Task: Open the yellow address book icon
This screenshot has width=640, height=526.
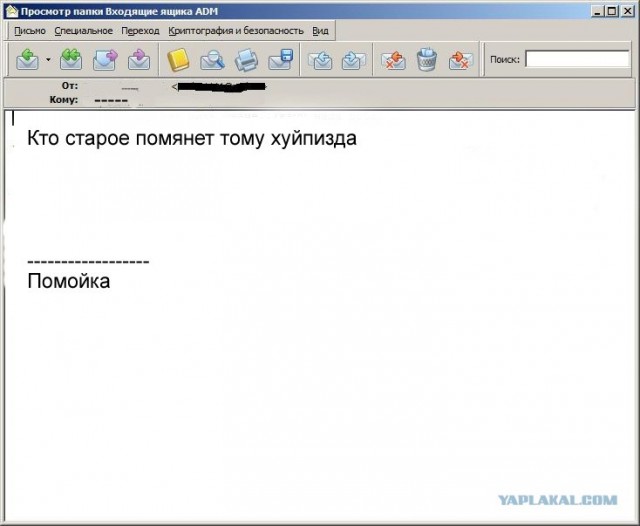Action: (178, 60)
